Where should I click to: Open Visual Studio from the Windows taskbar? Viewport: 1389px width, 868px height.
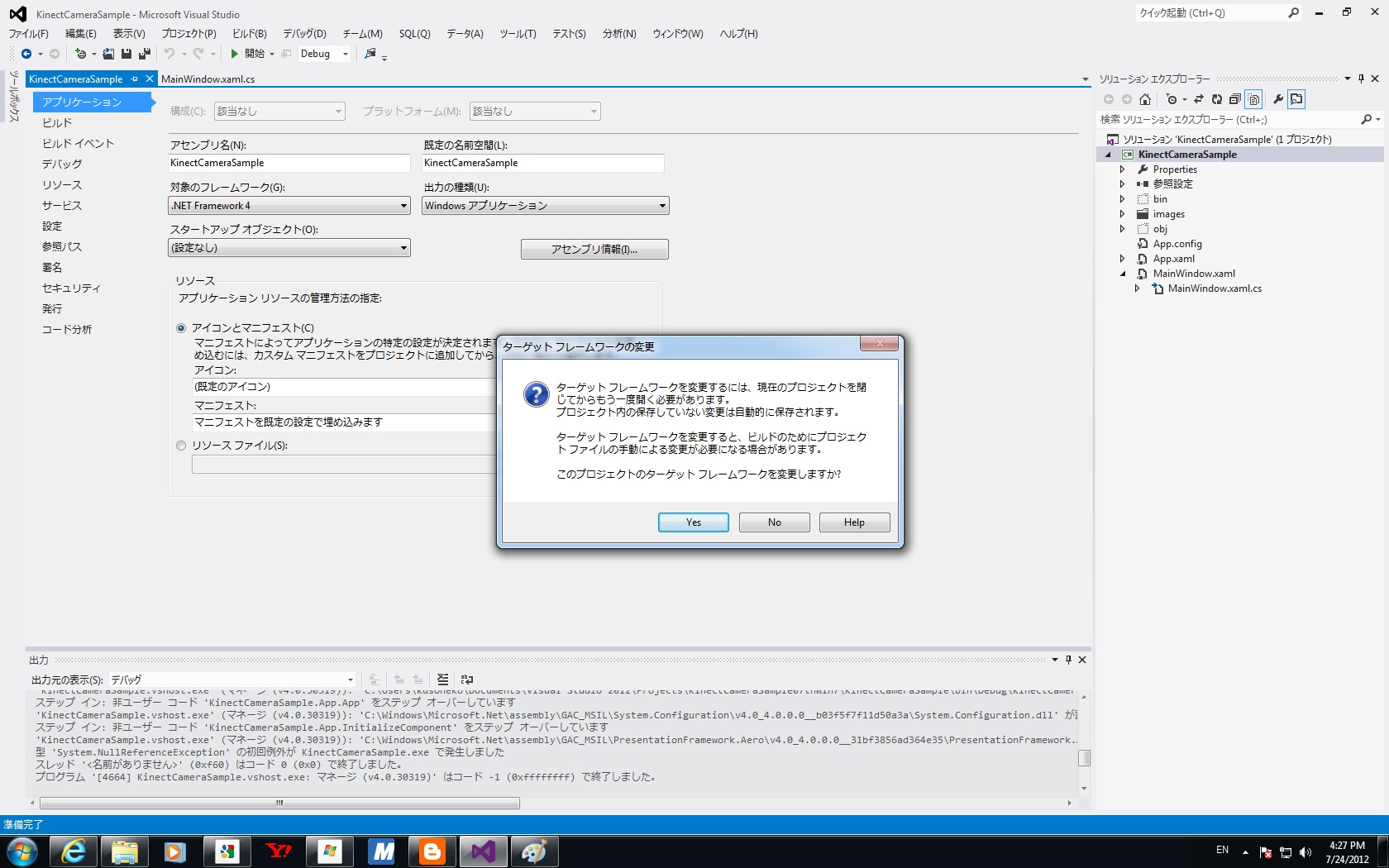coord(483,851)
